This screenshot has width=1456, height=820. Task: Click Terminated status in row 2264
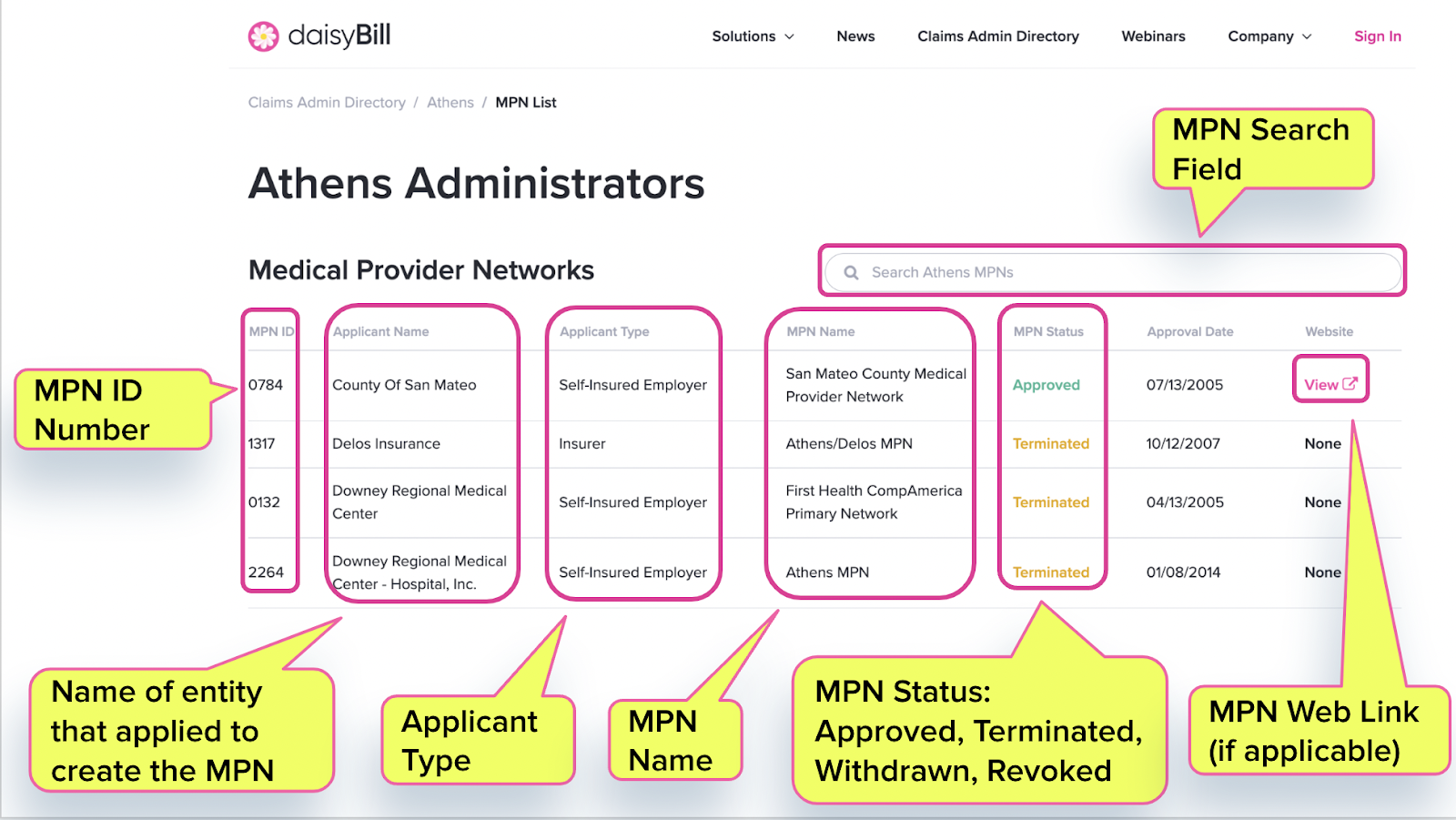(1051, 572)
